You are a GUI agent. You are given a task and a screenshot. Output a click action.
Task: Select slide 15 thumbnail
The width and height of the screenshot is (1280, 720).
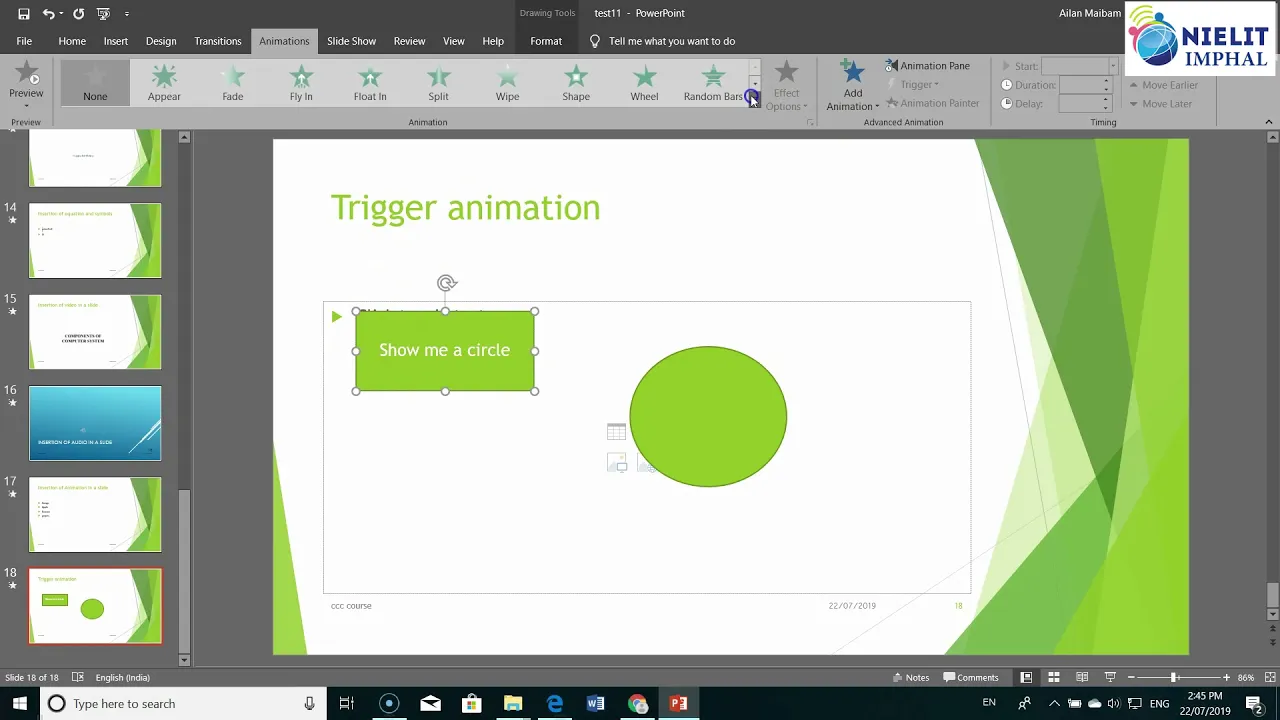95,332
